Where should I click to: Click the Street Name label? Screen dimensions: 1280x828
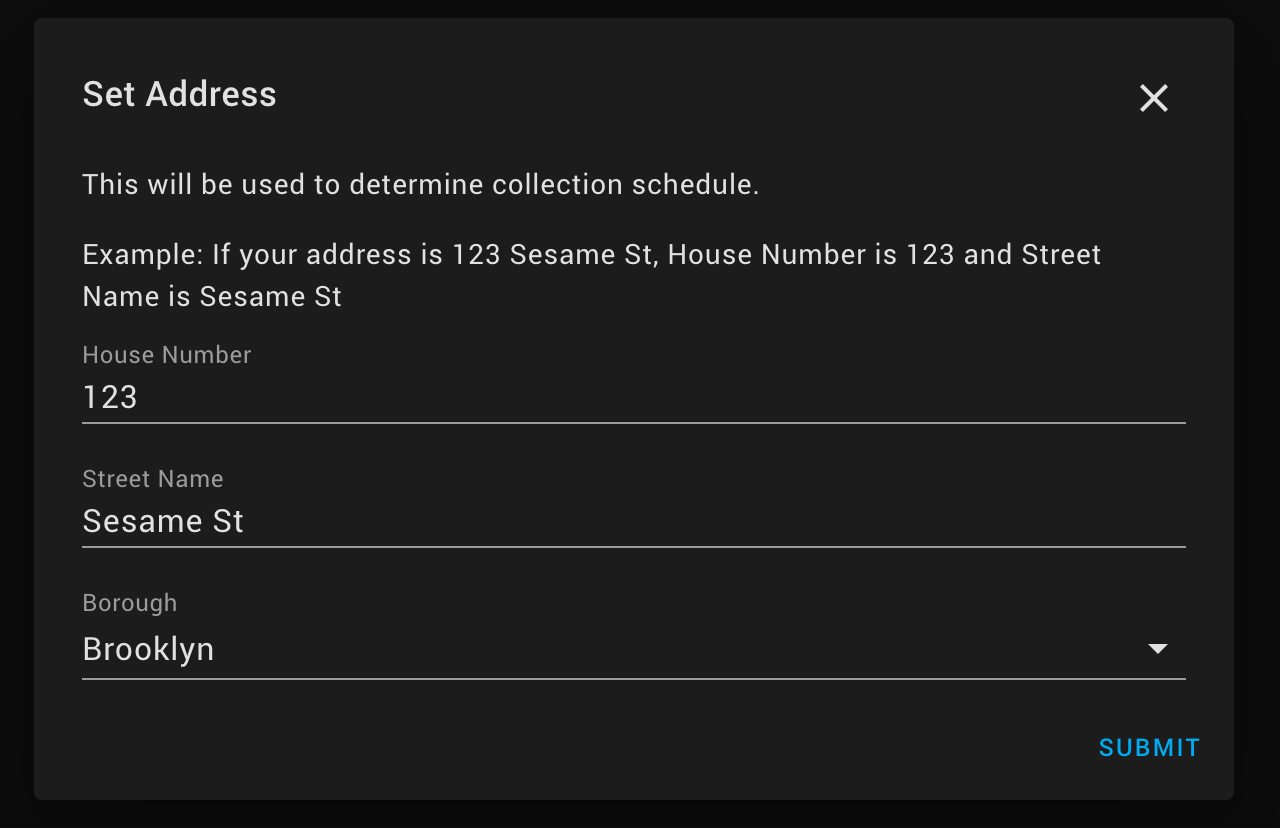coord(152,479)
